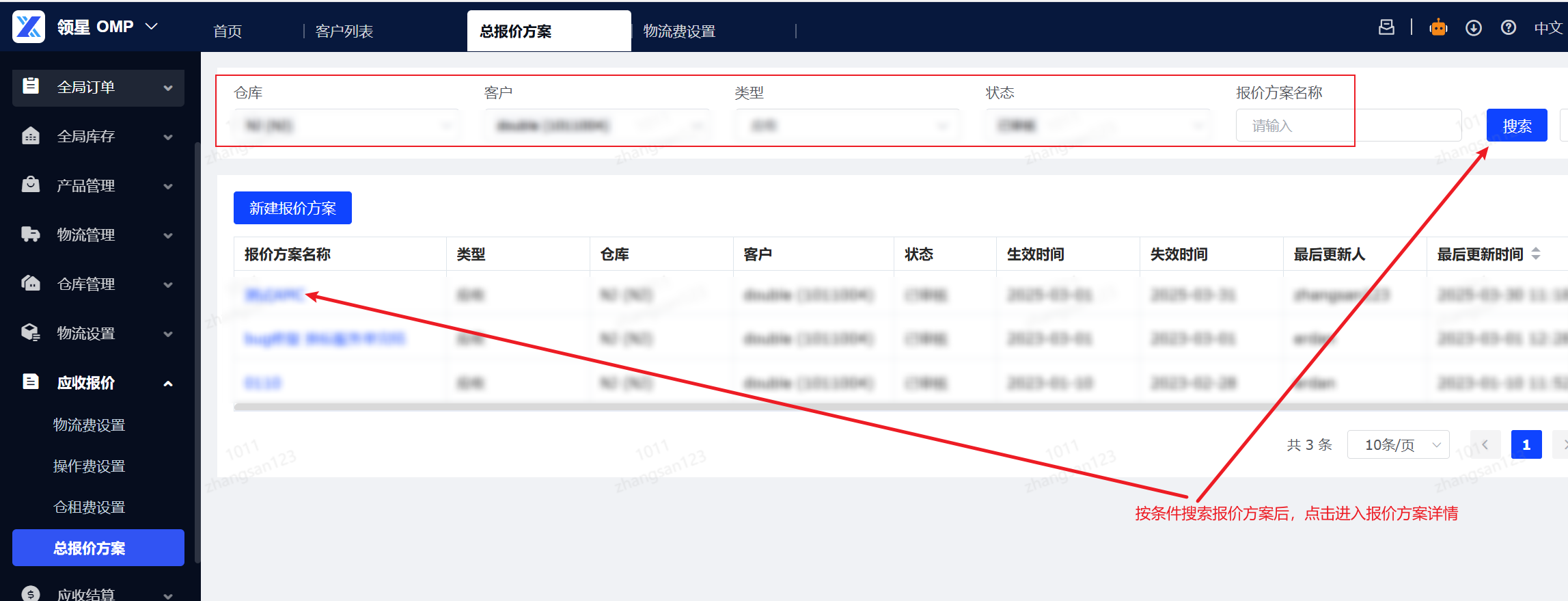The height and width of the screenshot is (601, 1568).
Task: Focus the 报价方案名称 input field
Action: click(x=1349, y=126)
